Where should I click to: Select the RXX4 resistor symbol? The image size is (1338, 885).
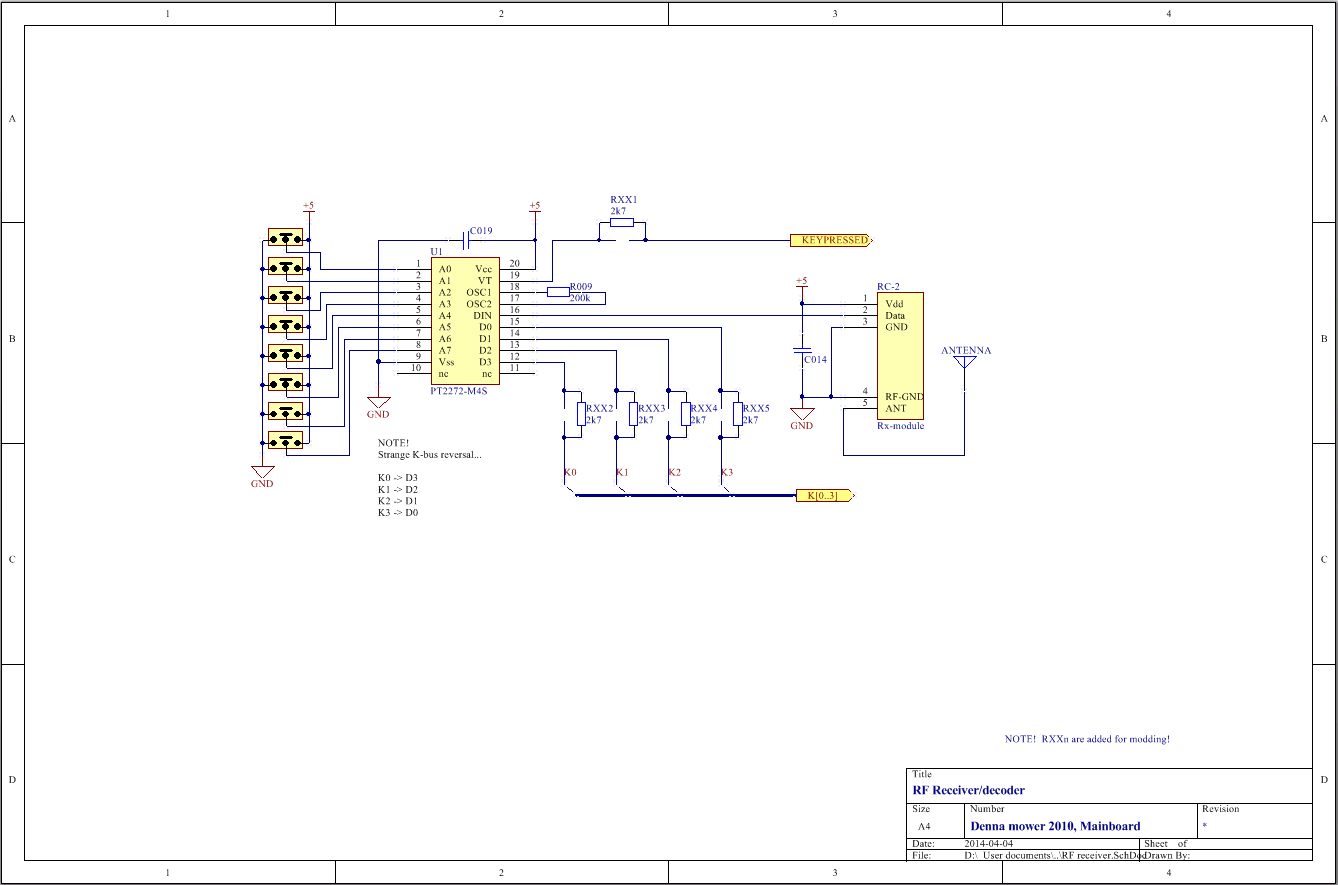tap(685, 414)
